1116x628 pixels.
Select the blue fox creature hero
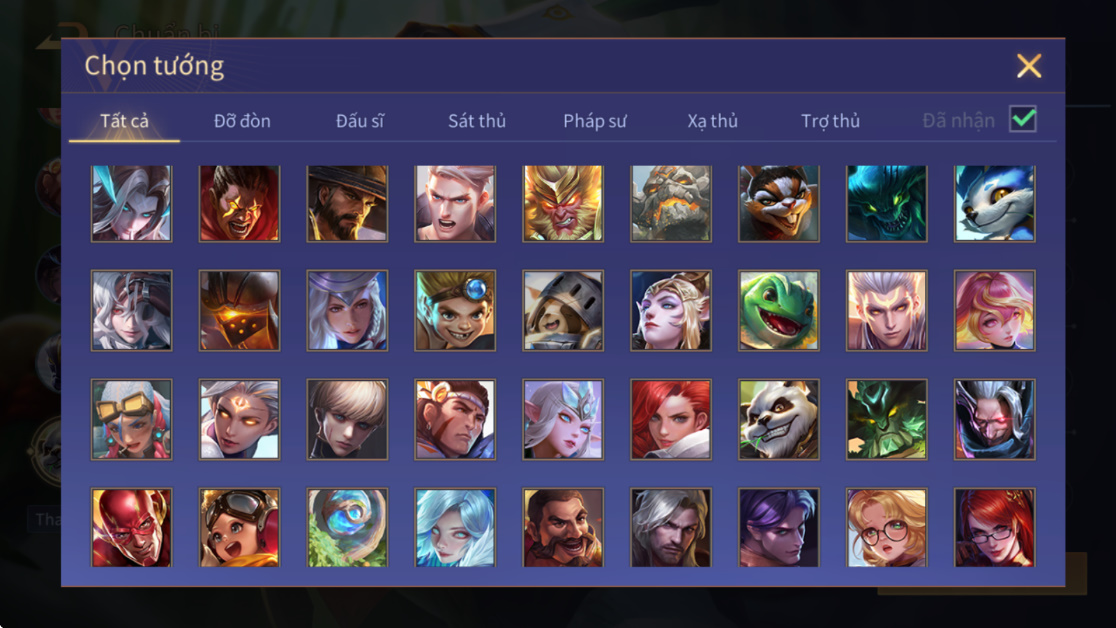[x=994, y=204]
